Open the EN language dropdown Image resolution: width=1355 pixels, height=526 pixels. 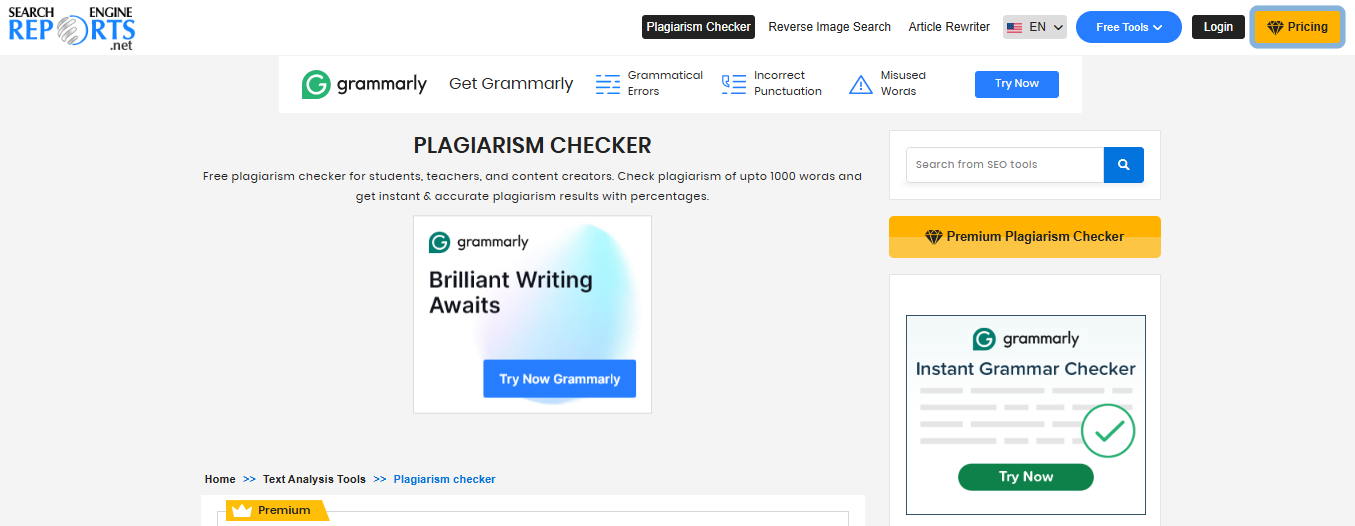click(1035, 27)
